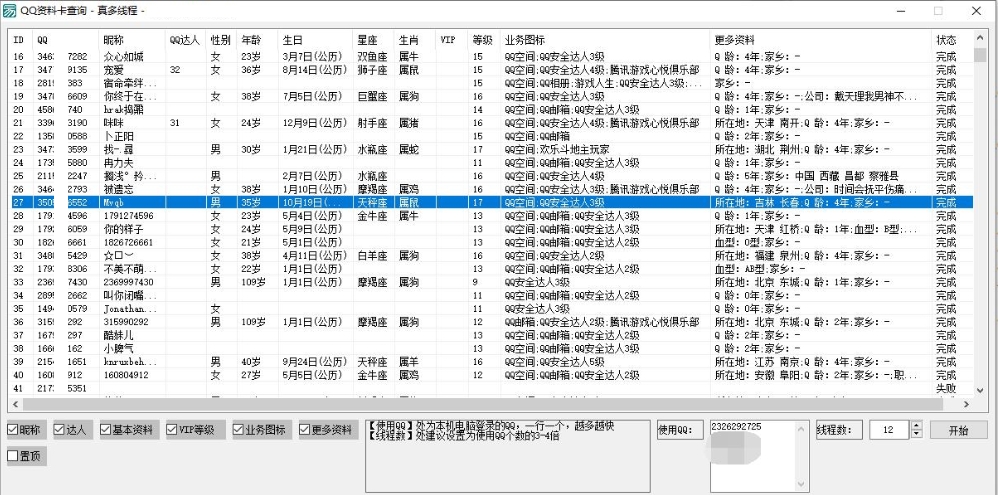Viewport: 1000px width, 495px height.
Task: Click the 昵称 column header
Action: tap(131, 40)
